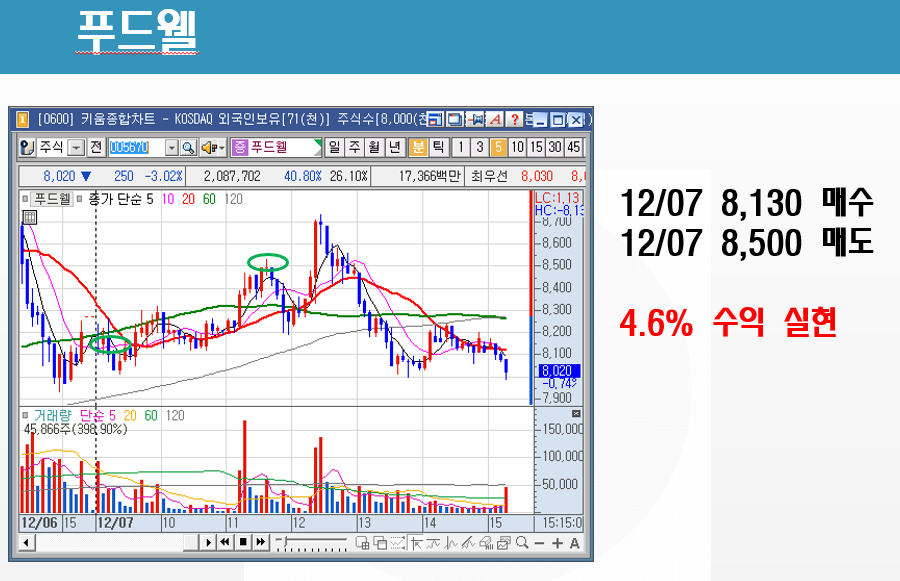Choose the 1 minute interval
Viewport: 900px width, 581px height.
click(461, 148)
